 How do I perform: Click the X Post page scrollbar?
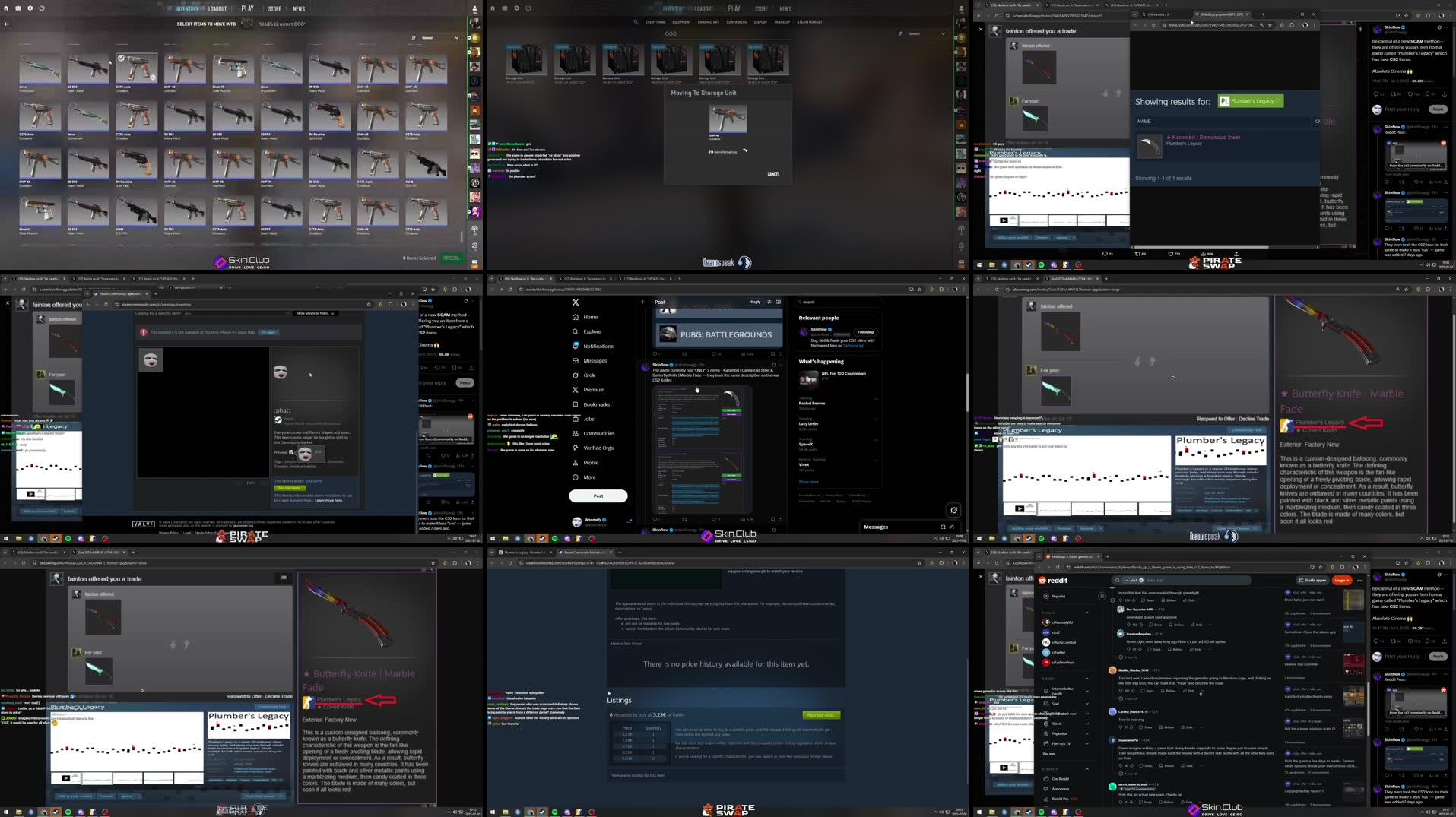coord(966,392)
